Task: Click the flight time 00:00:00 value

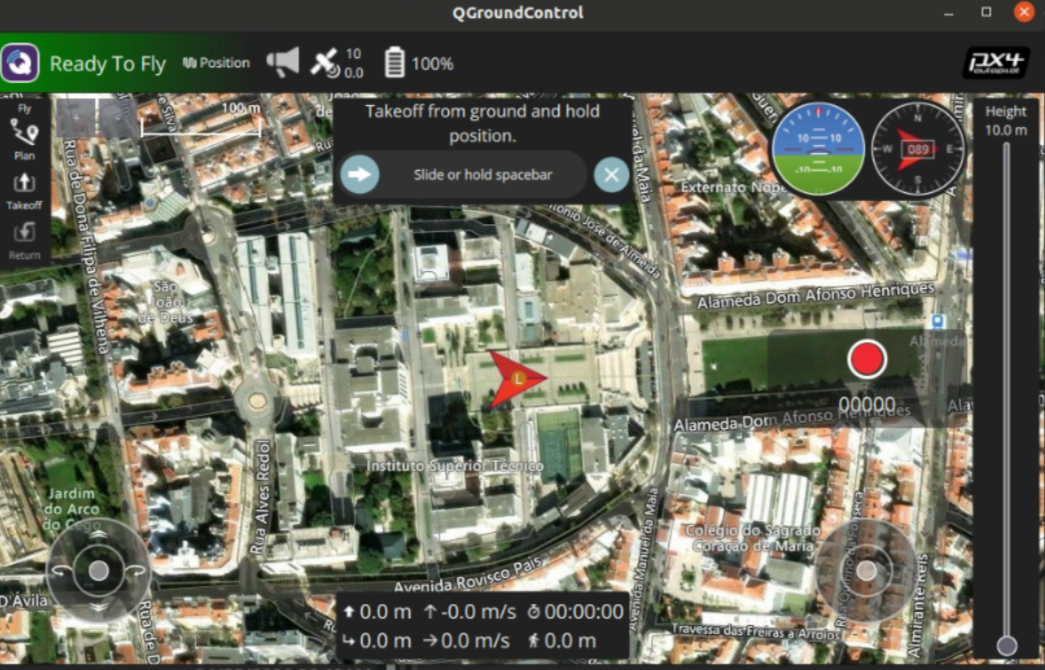Action: [x=576, y=612]
